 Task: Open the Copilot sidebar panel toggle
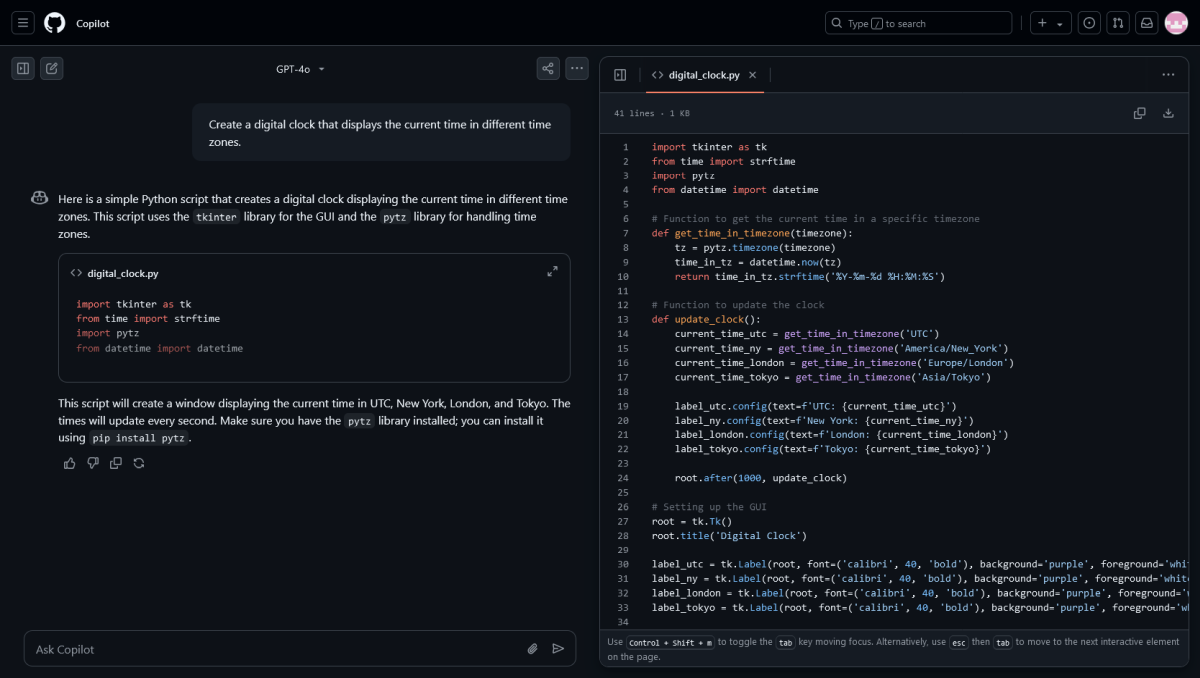pyautogui.click(x=22, y=68)
